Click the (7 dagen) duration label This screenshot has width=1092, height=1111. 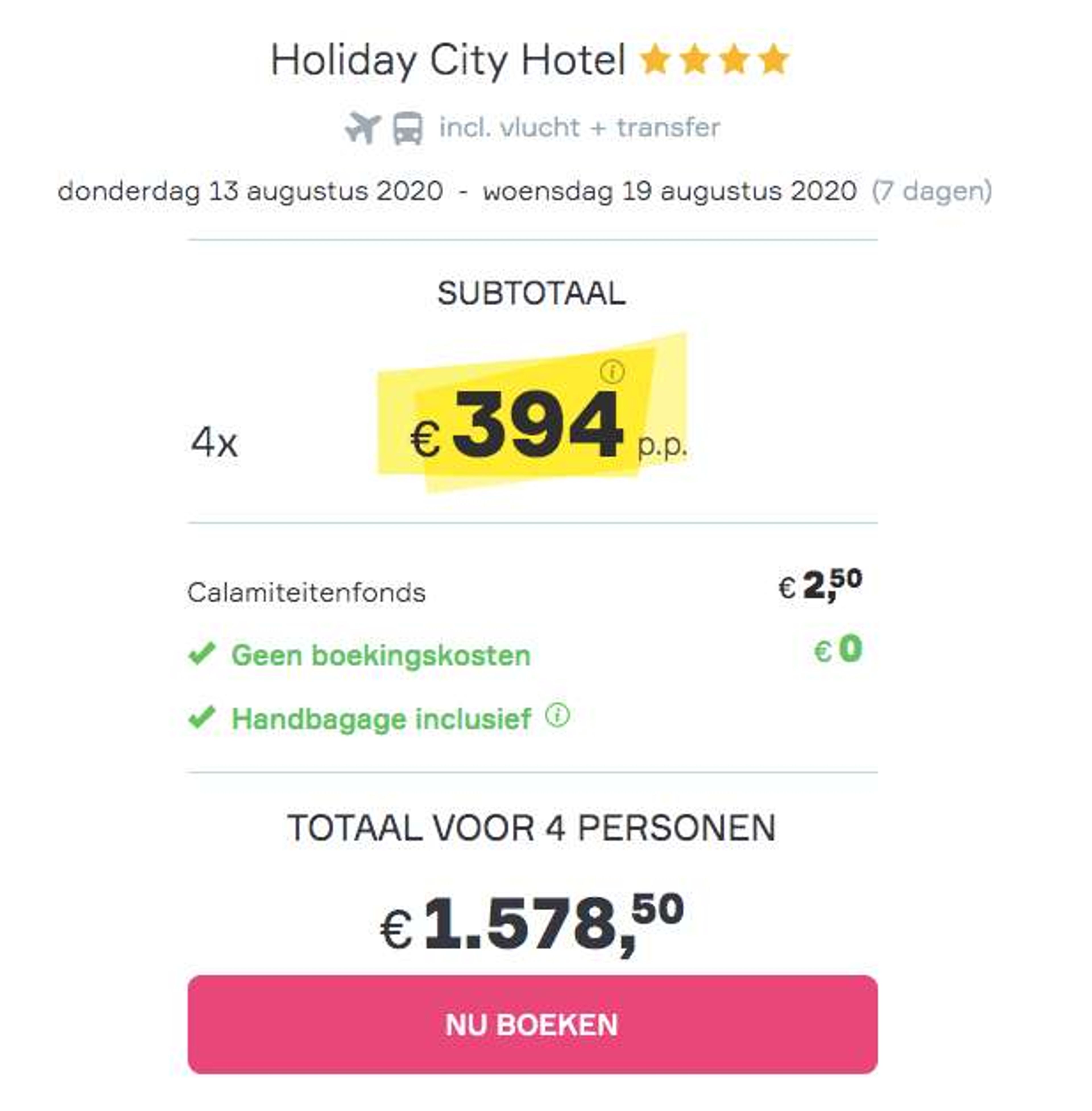[x=932, y=191]
